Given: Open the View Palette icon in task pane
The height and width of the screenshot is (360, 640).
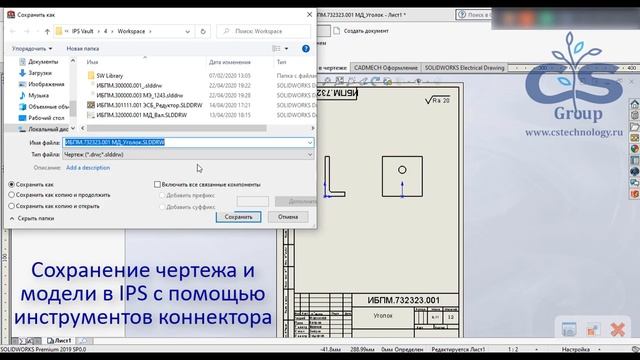Looking at the screenshot, I should 635,138.
